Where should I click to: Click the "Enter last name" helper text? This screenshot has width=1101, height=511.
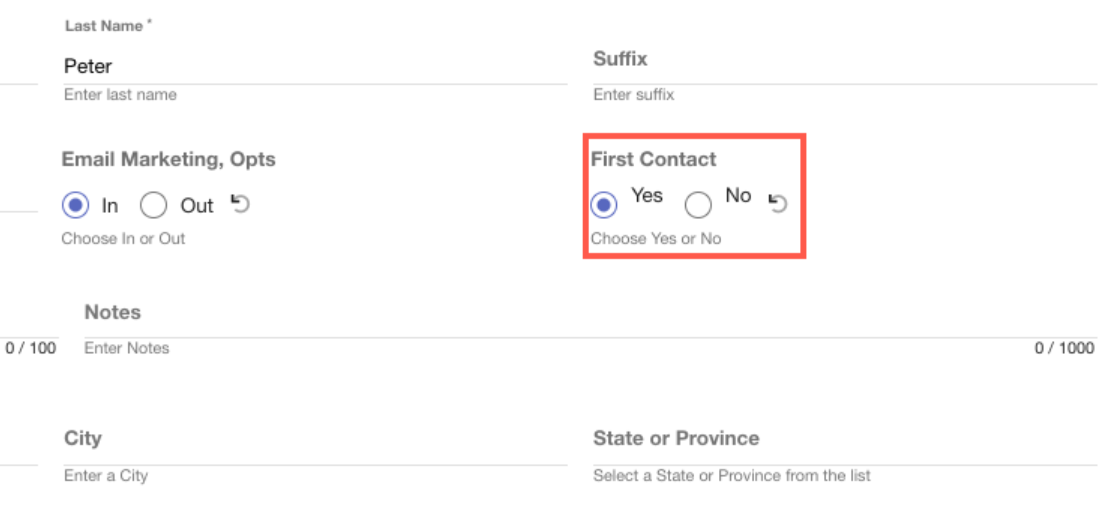pos(120,95)
